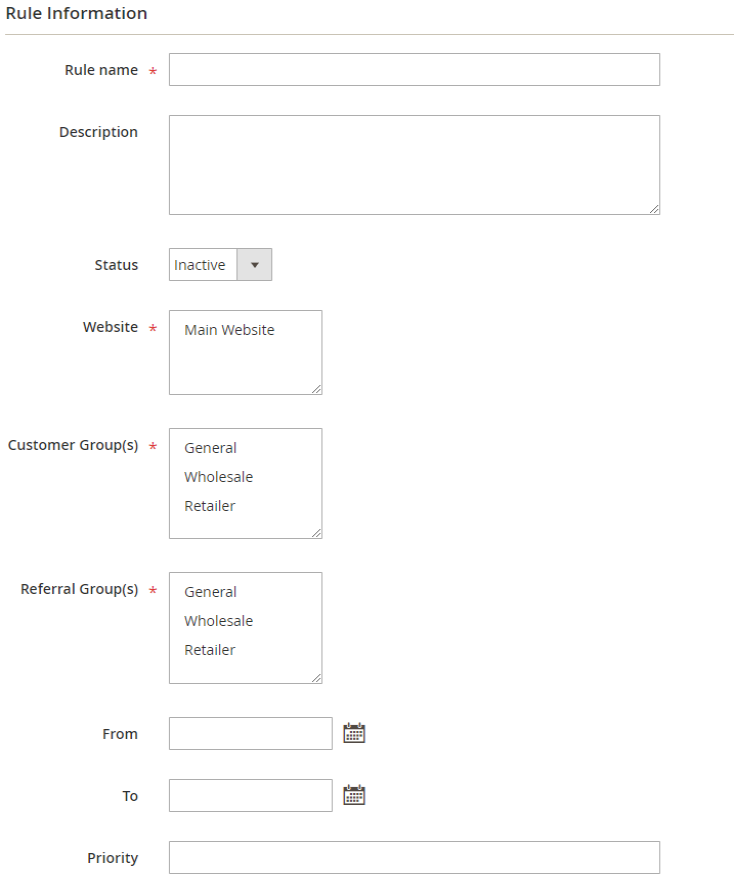Click the Rule name text field
This screenshot has height=889, width=734.
click(x=414, y=70)
